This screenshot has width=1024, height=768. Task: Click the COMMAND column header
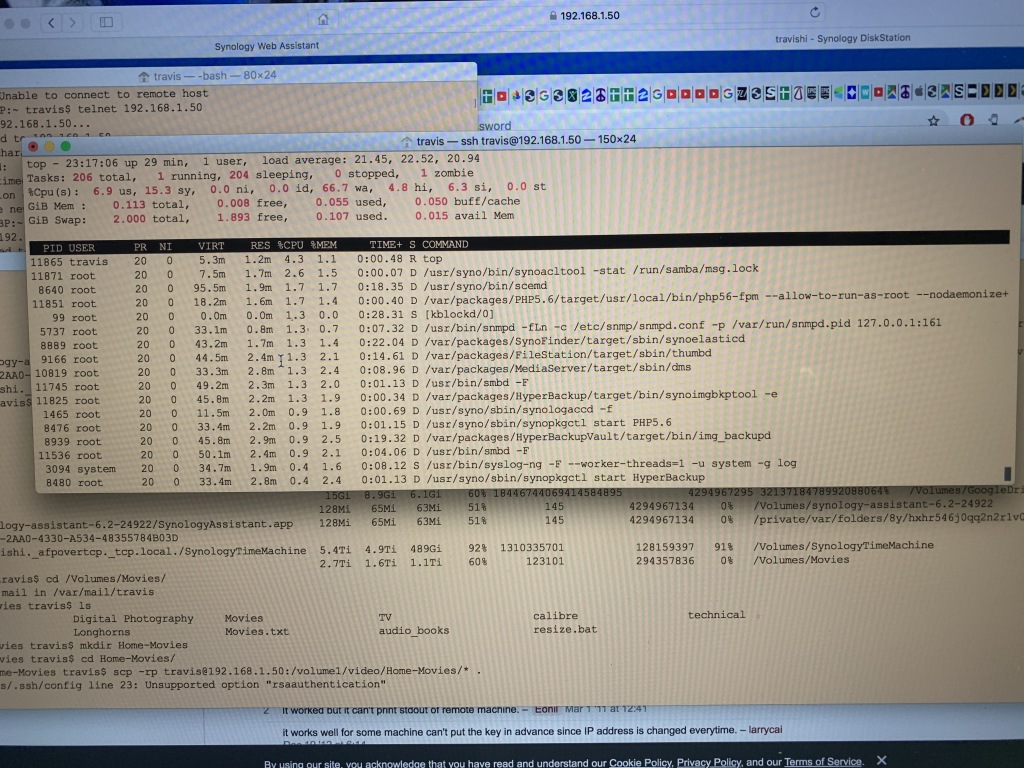[x=445, y=244]
